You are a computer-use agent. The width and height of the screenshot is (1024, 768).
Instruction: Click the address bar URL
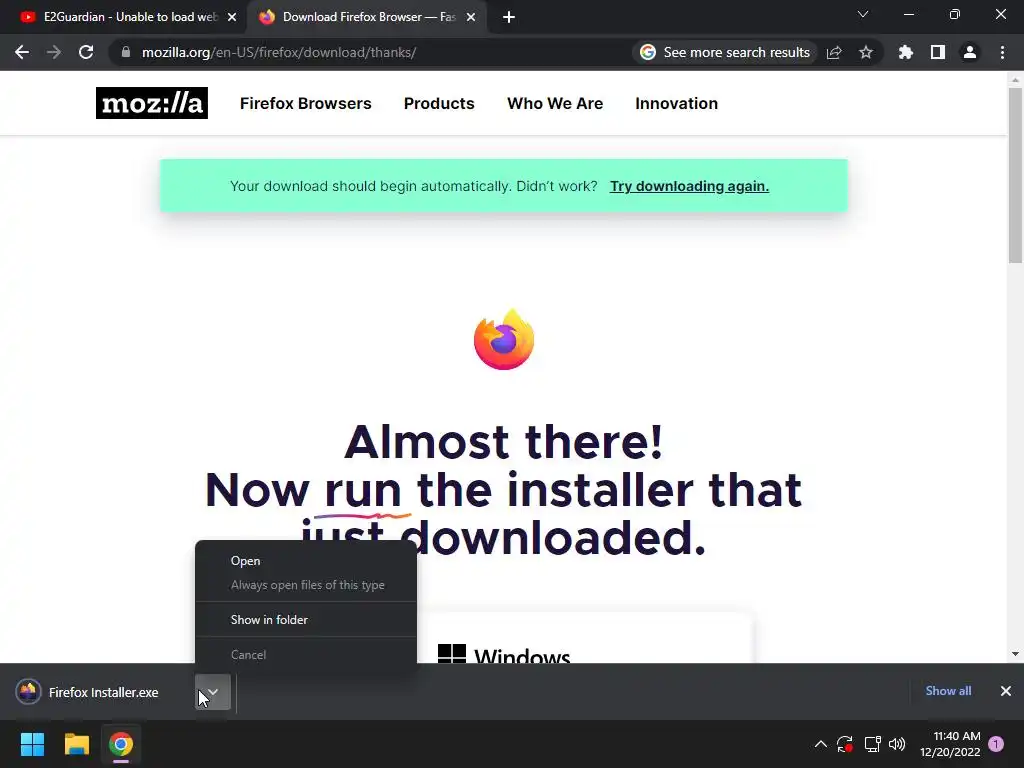pos(279,52)
